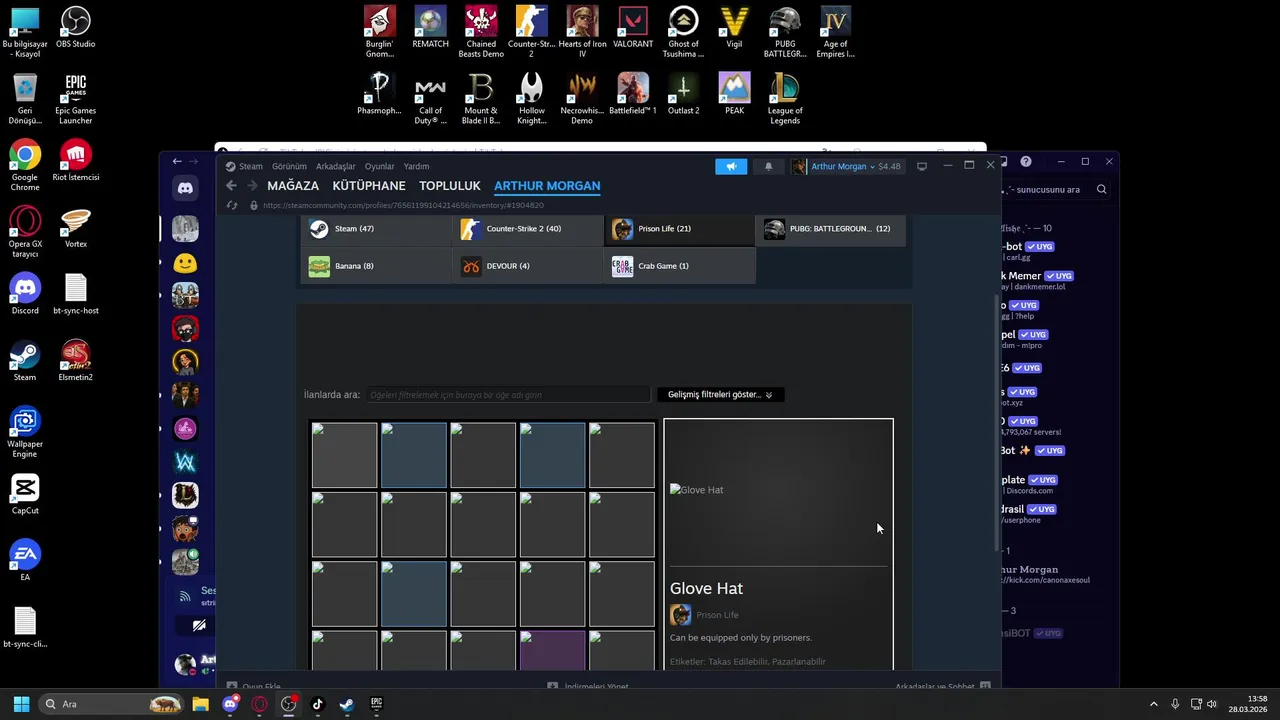Select CapCut desktop icon
The width and height of the screenshot is (1280, 720).
click(x=25, y=494)
